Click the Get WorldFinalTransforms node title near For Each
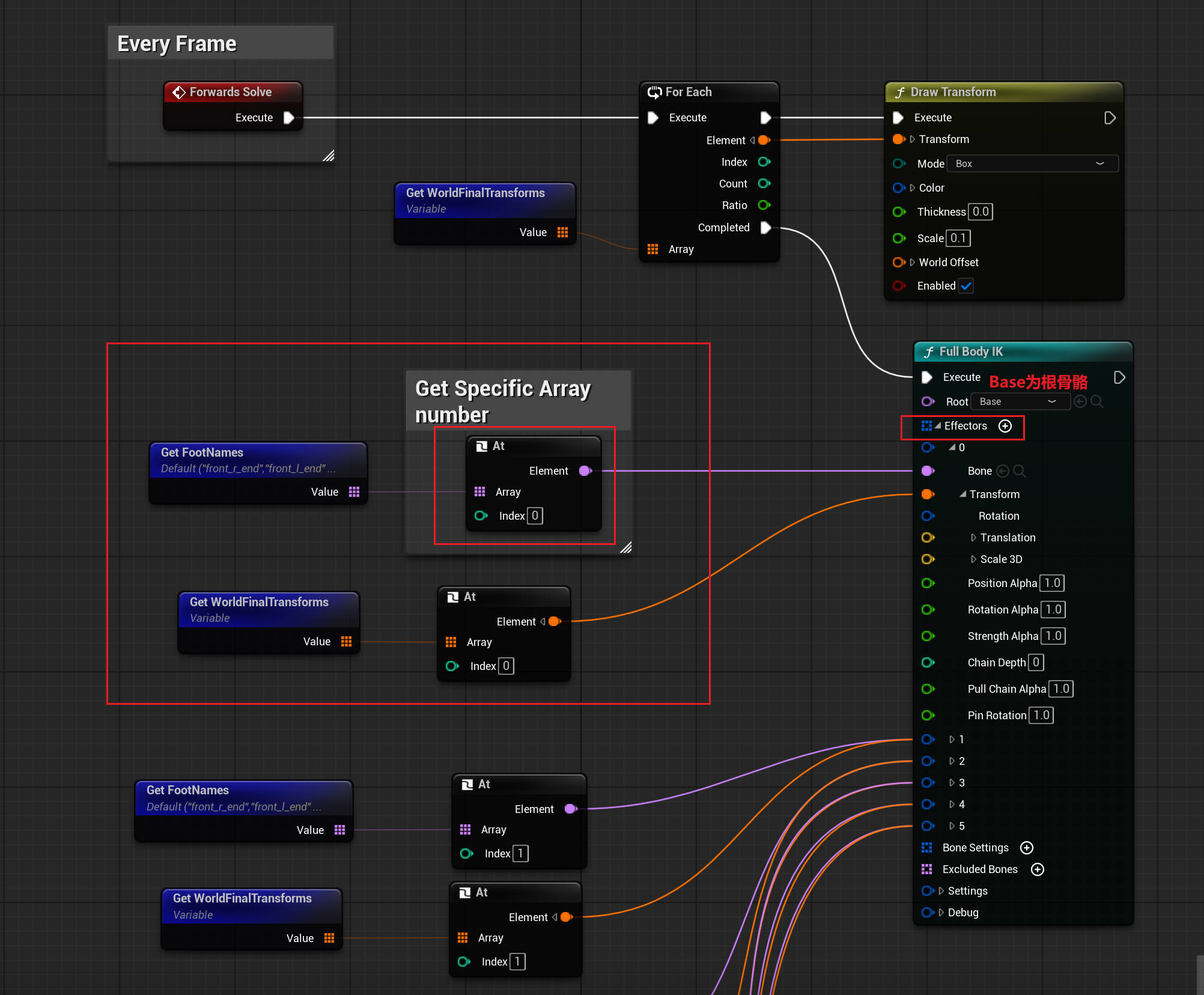The height and width of the screenshot is (995, 1204). click(x=475, y=193)
